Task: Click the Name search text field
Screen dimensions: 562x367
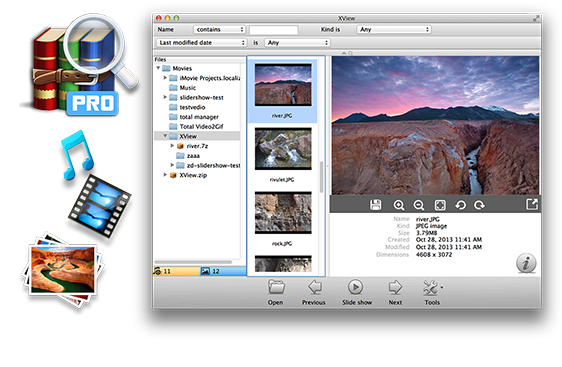Action: (274, 30)
